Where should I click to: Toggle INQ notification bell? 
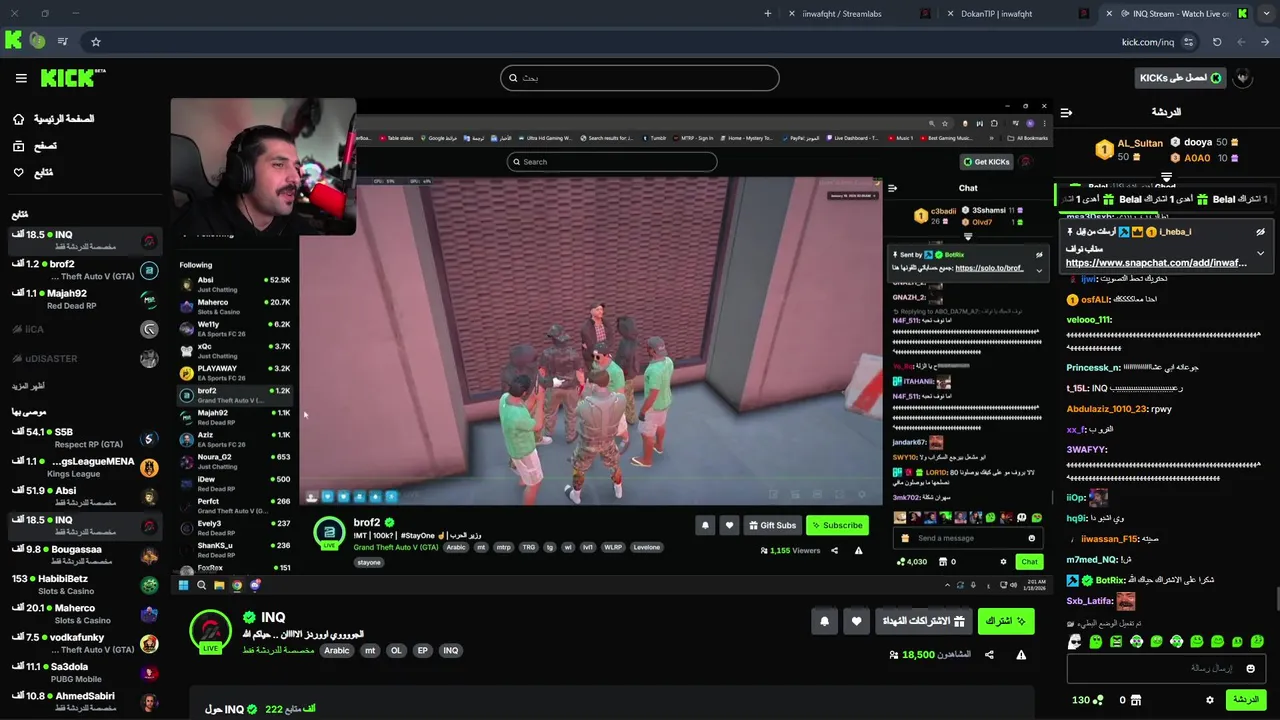824,621
